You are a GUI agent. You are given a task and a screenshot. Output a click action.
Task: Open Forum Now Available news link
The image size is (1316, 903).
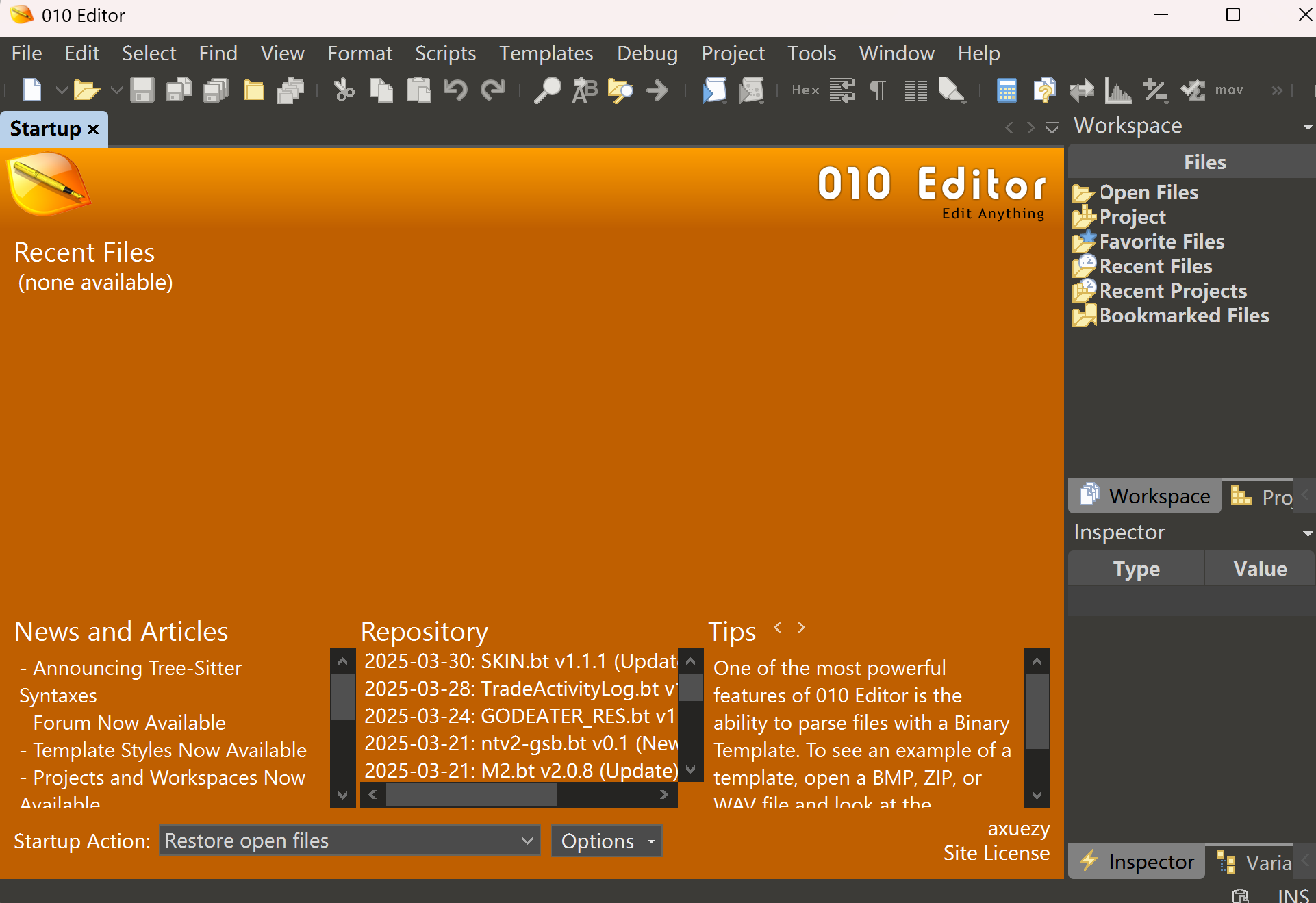click(129, 722)
